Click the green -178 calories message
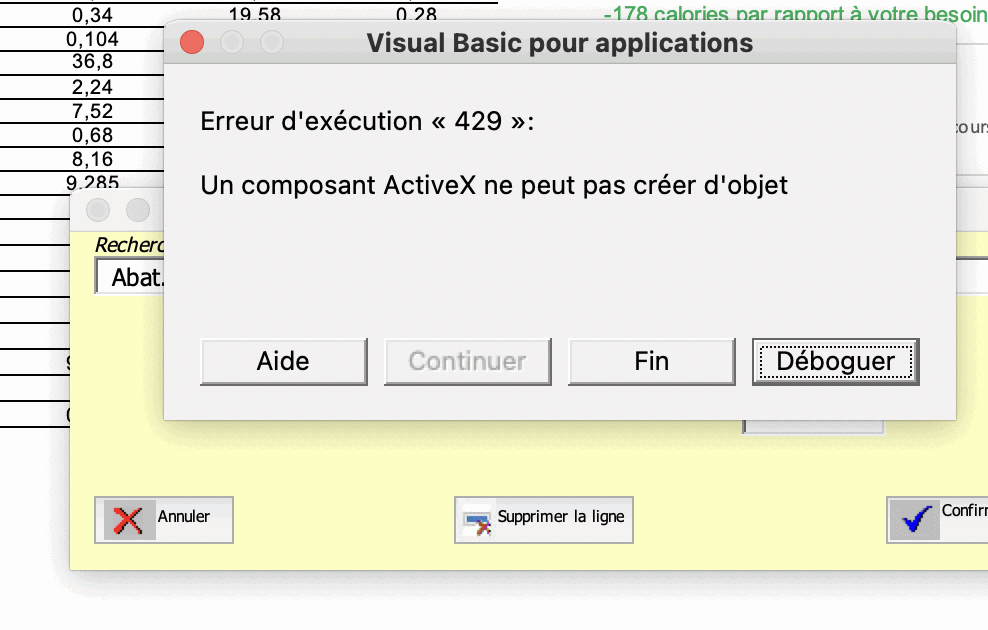Viewport: 988px width, 630px height. click(795, 15)
